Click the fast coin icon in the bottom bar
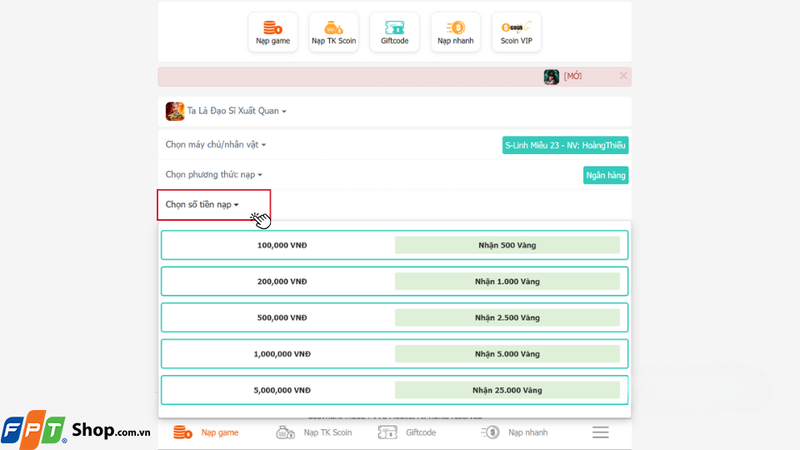 (490, 433)
